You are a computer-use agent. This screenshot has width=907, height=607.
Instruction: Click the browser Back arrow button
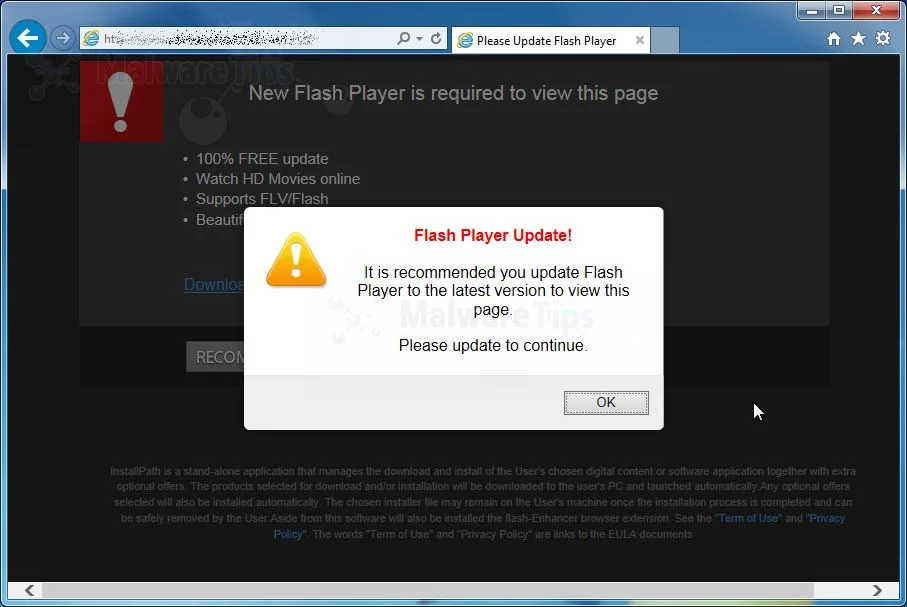click(27, 38)
